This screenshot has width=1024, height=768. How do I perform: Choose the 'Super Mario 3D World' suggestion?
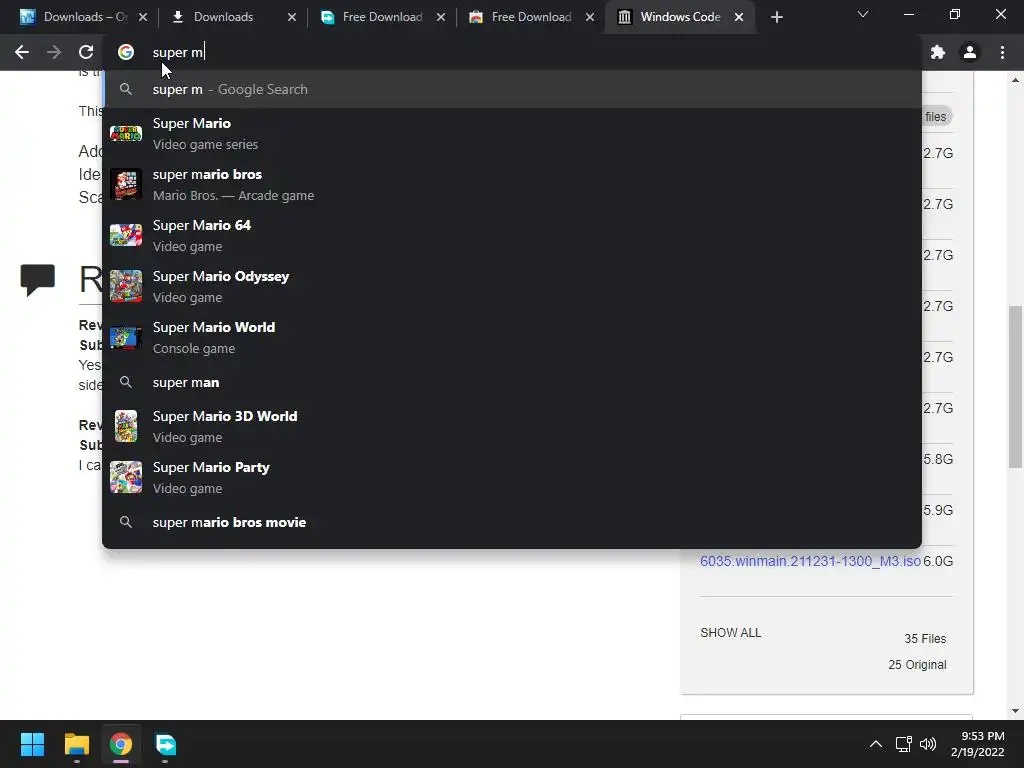pyautogui.click(x=512, y=426)
